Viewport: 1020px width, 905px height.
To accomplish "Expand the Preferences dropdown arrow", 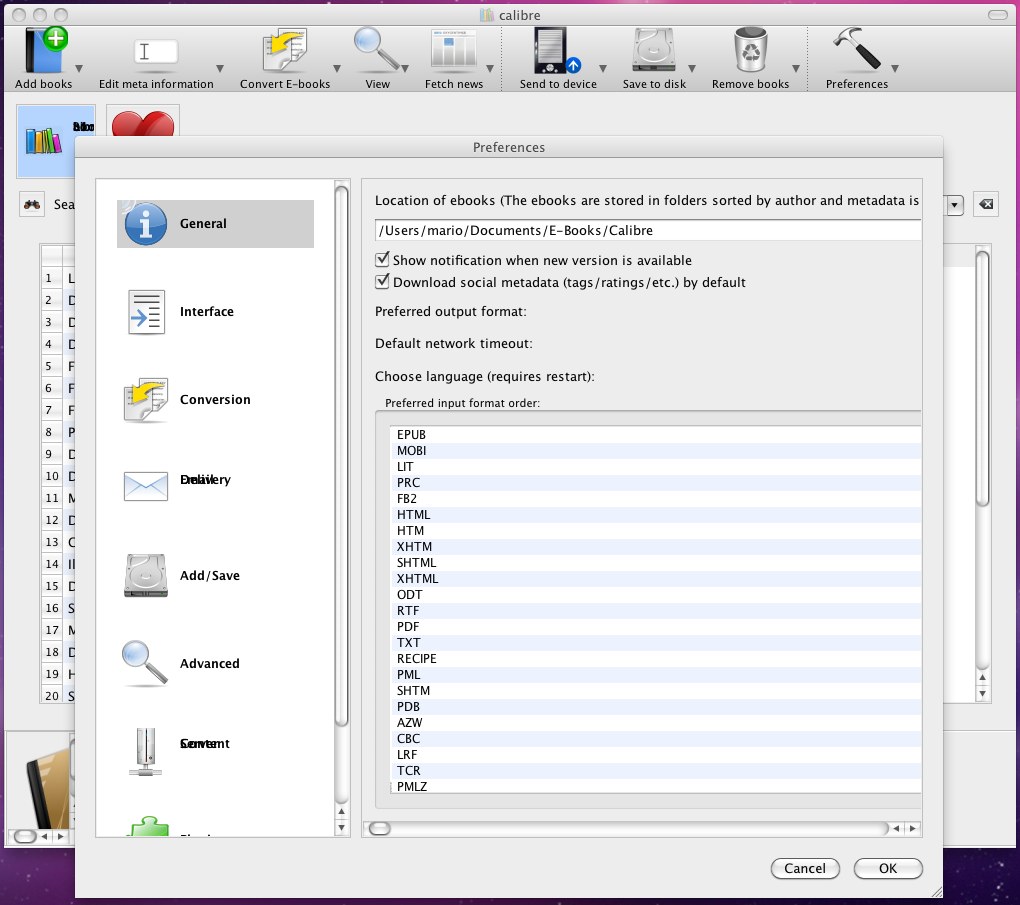I will coord(895,68).
